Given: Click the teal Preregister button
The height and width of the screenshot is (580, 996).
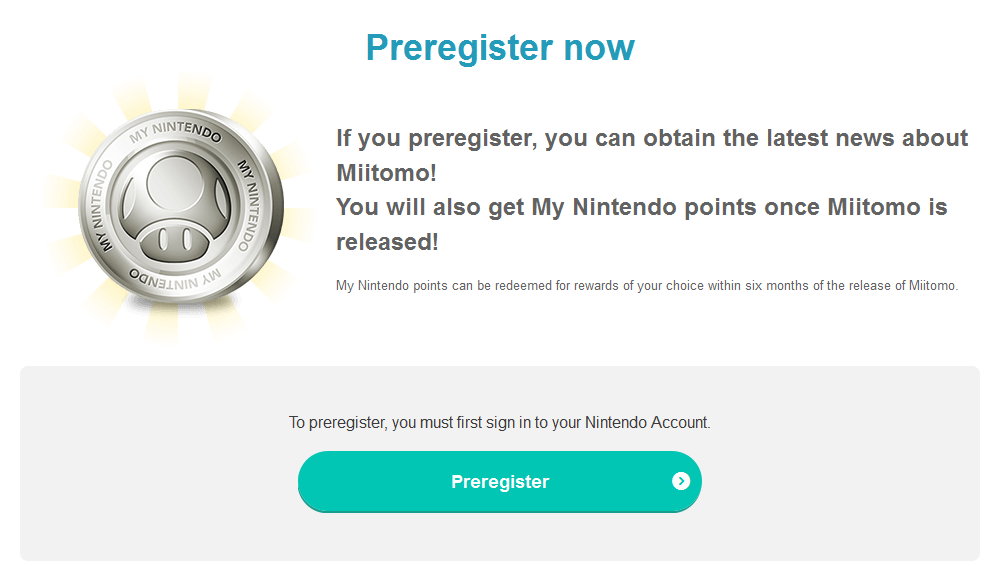Looking at the screenshot, I should 499,482.
